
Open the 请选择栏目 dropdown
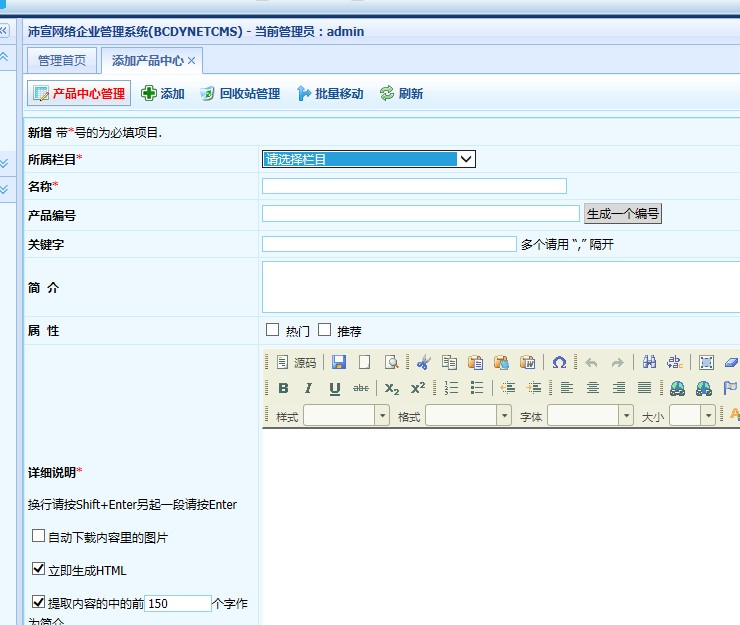pos(368,159)
